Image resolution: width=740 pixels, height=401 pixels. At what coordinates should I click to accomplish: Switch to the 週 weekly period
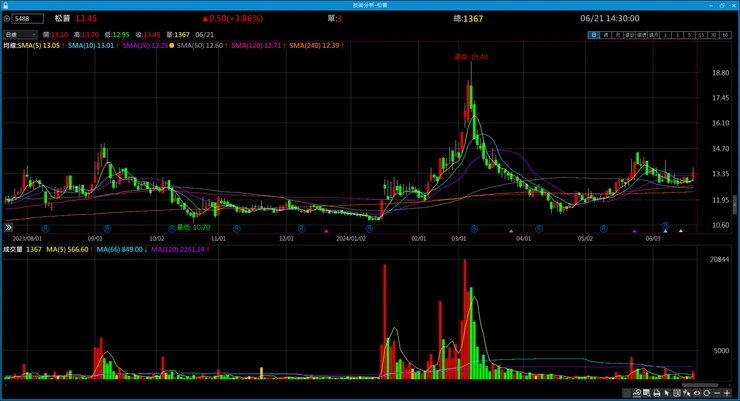point(605,35)
